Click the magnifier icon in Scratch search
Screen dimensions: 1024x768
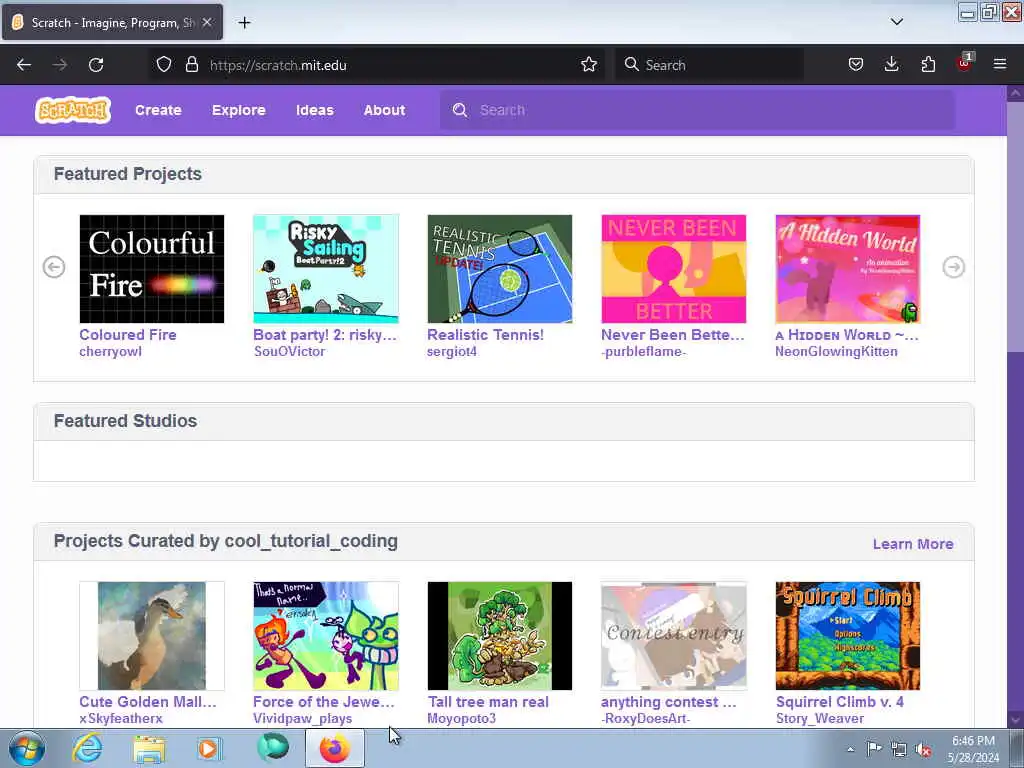460,110
